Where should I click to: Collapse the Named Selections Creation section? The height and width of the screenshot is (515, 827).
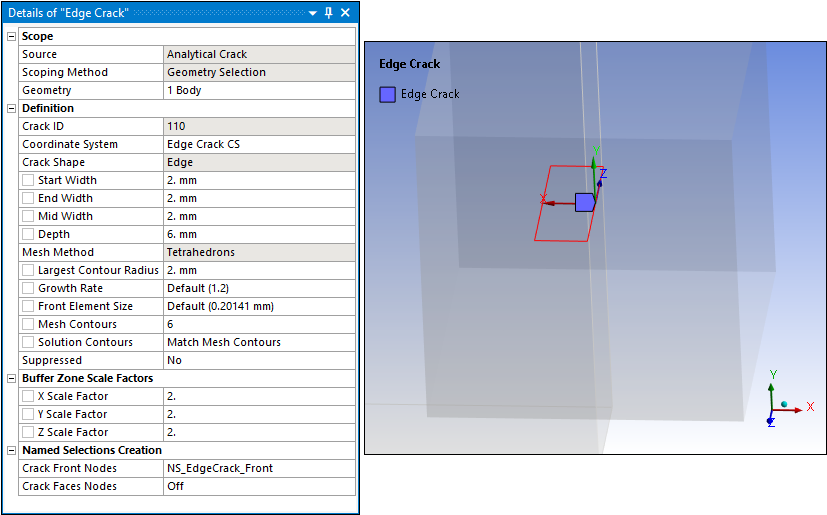(x=11, y=451)
